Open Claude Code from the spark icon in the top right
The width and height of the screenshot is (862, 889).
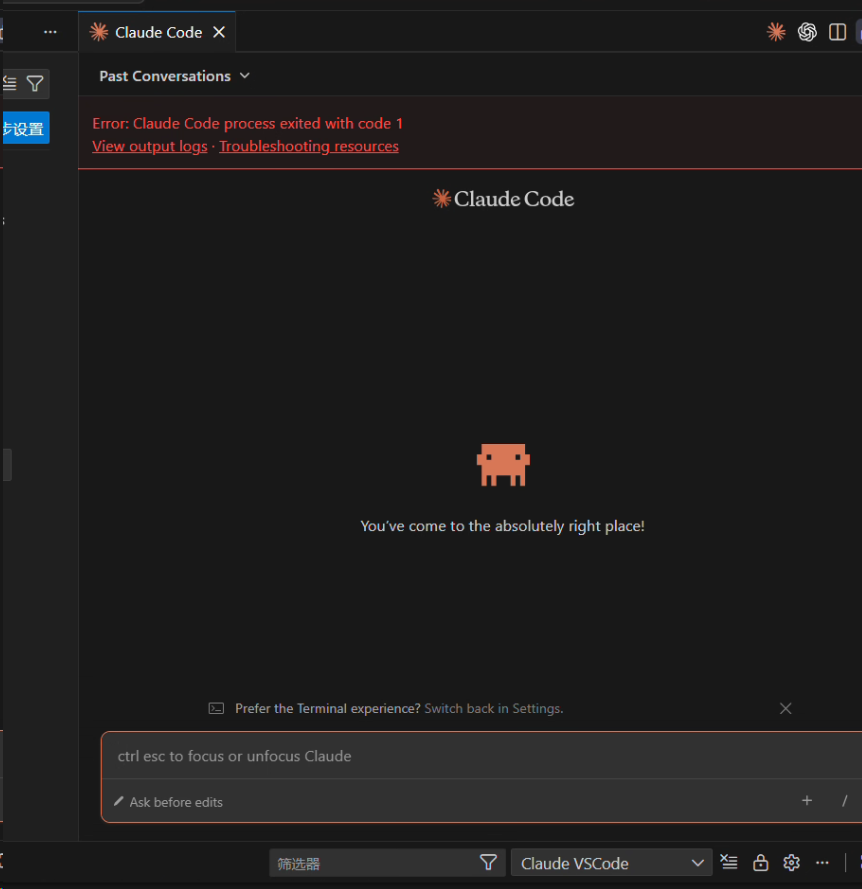pyautogui.click(x=776, y=32)
